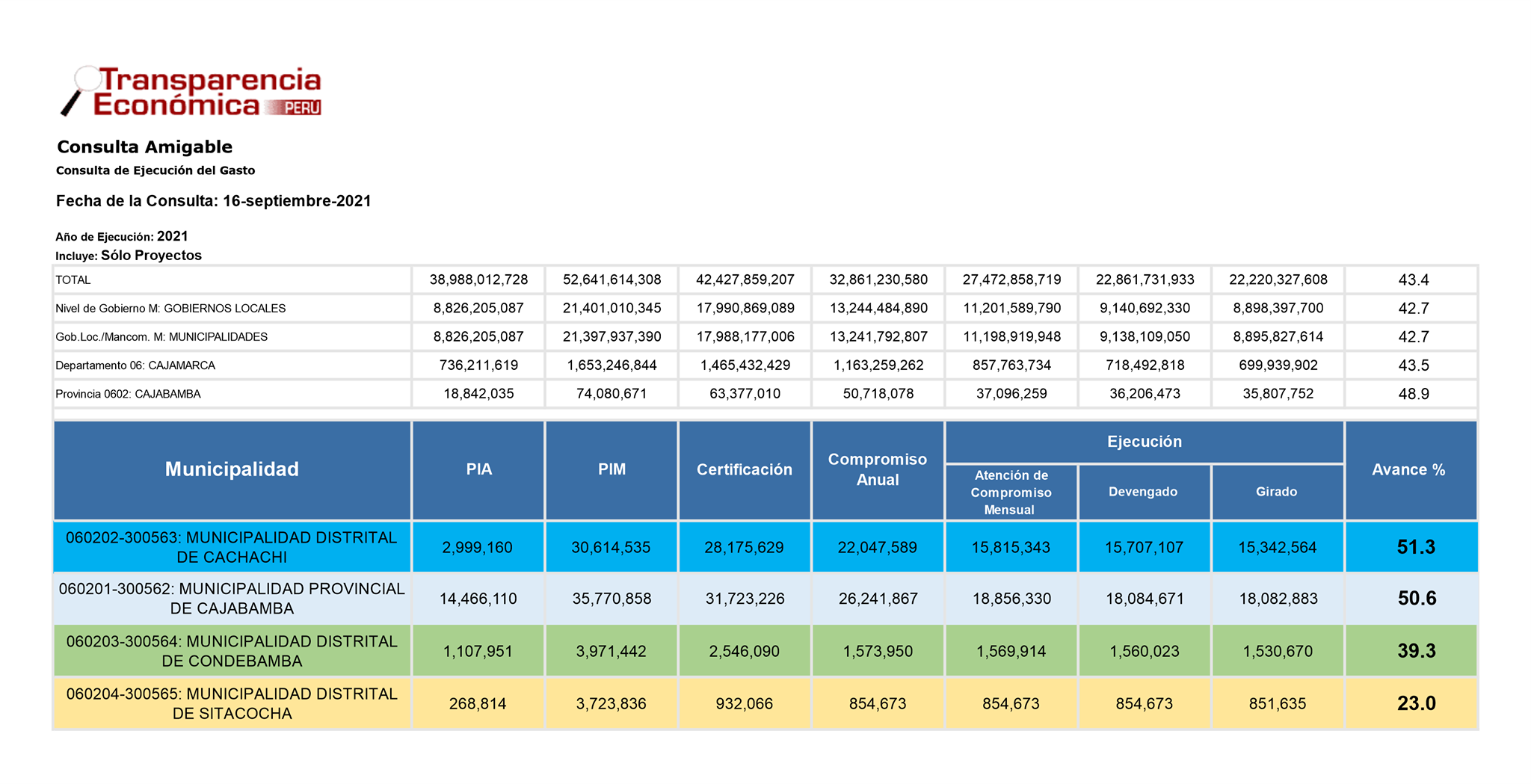Viewport: 1531px width, 784px height.
Task: Click Departamento 06: CAJAMARCA summary row
Action: pos(135,365)
